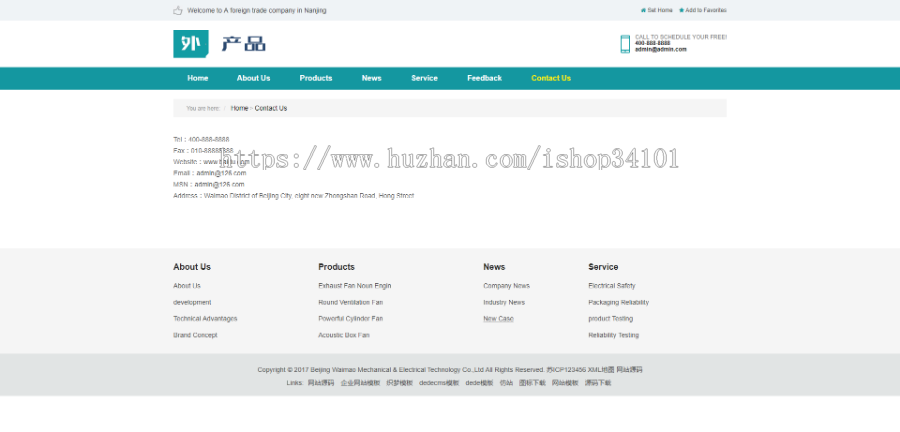The height and width of the screenshot is (432, 900).
Task: Open the Products navigation menu item
Action: (315, 78)
